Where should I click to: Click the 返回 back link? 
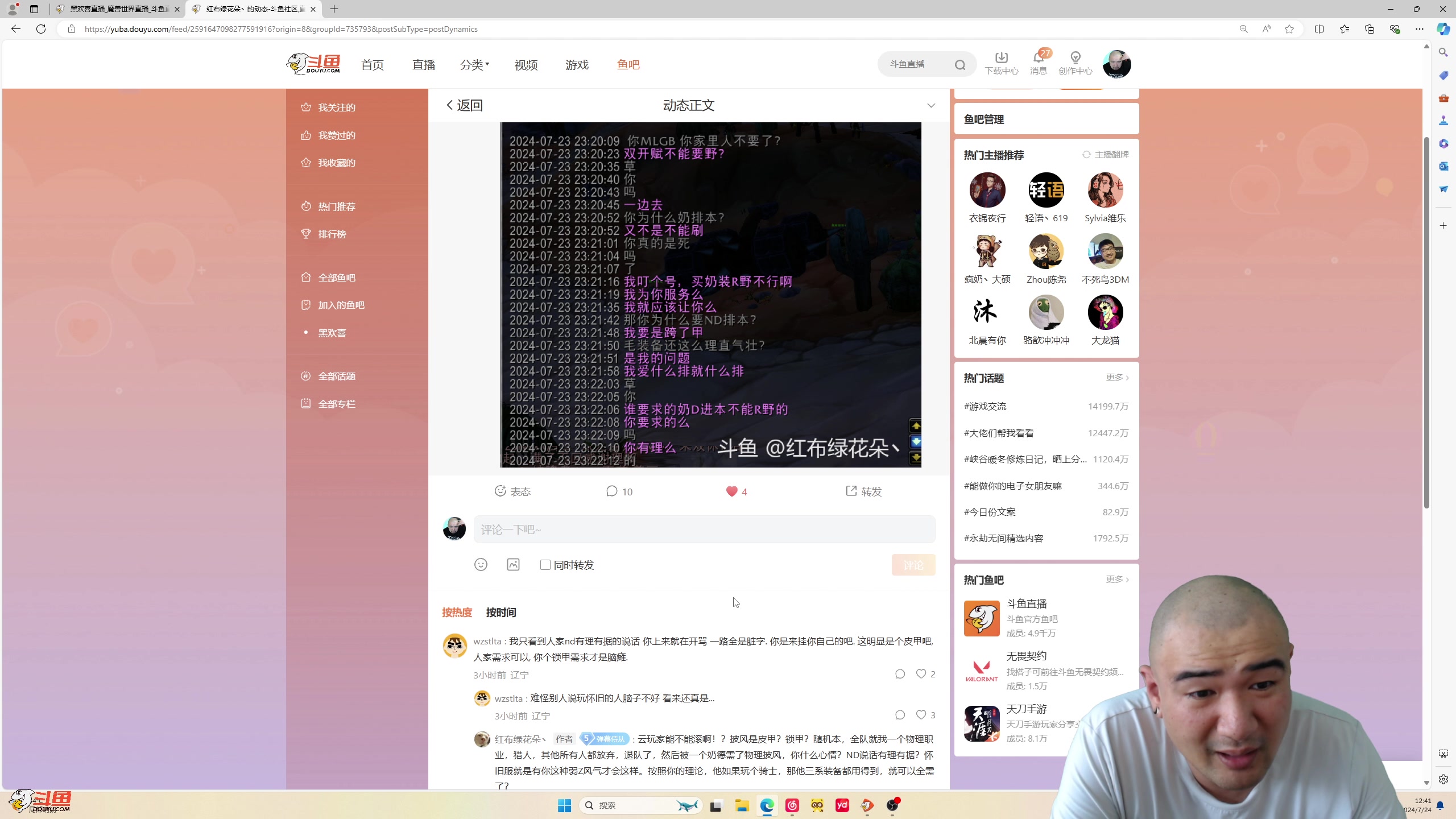464,105
